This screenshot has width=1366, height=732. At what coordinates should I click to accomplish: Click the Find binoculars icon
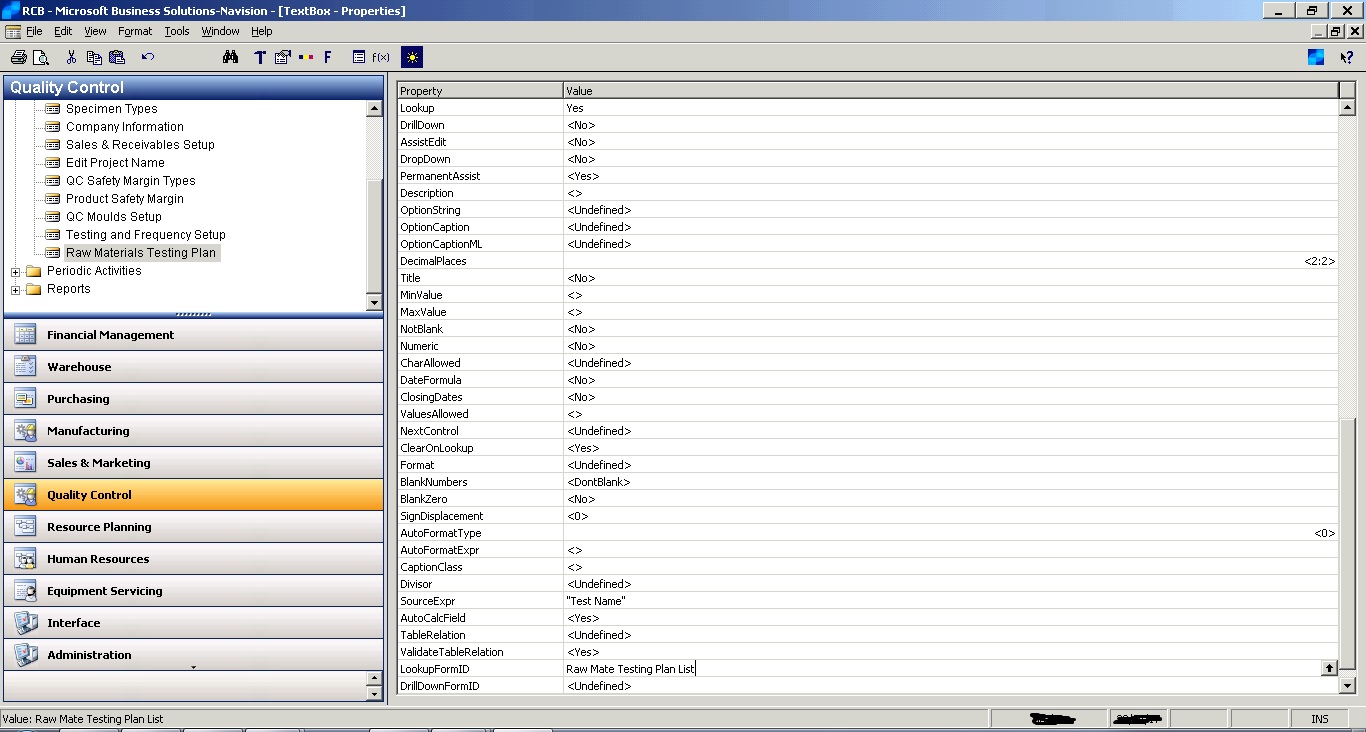pos(231,57)
